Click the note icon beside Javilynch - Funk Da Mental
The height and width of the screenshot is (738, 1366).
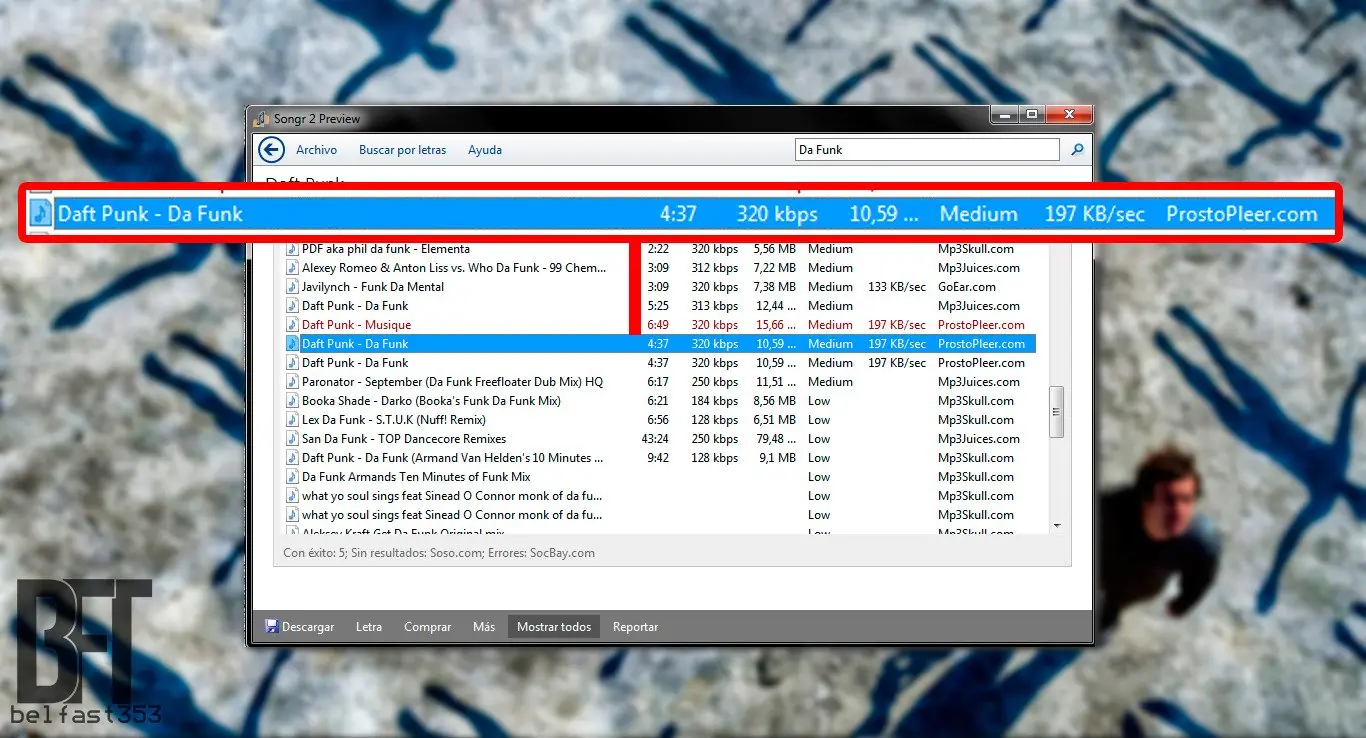tap(292, 287)
